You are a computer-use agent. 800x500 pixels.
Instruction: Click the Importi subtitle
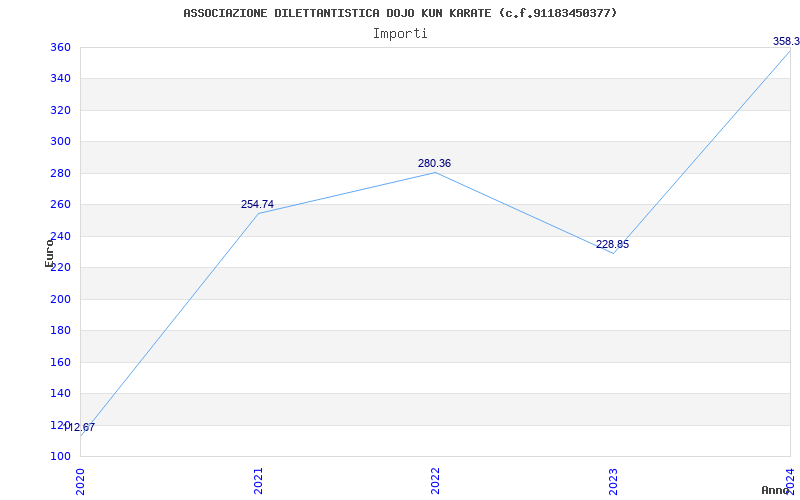click(x=400, y=34)
